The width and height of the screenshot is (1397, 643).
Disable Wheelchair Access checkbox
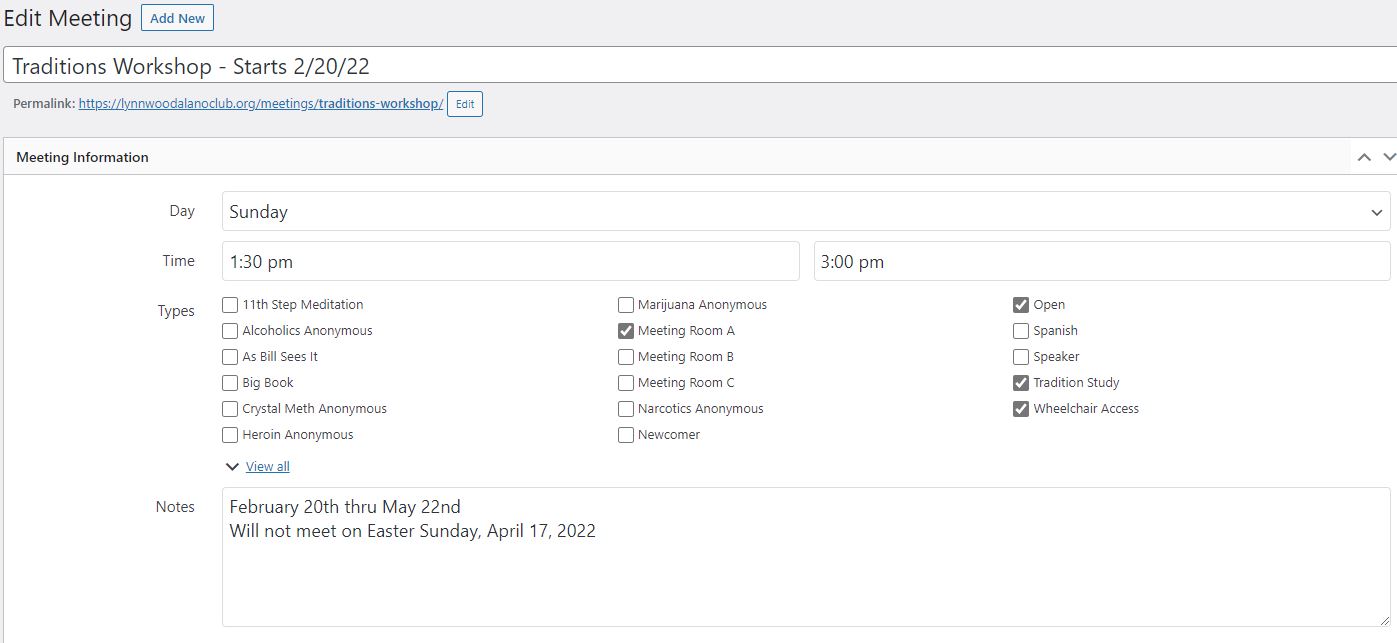(x=1021, y=409)
